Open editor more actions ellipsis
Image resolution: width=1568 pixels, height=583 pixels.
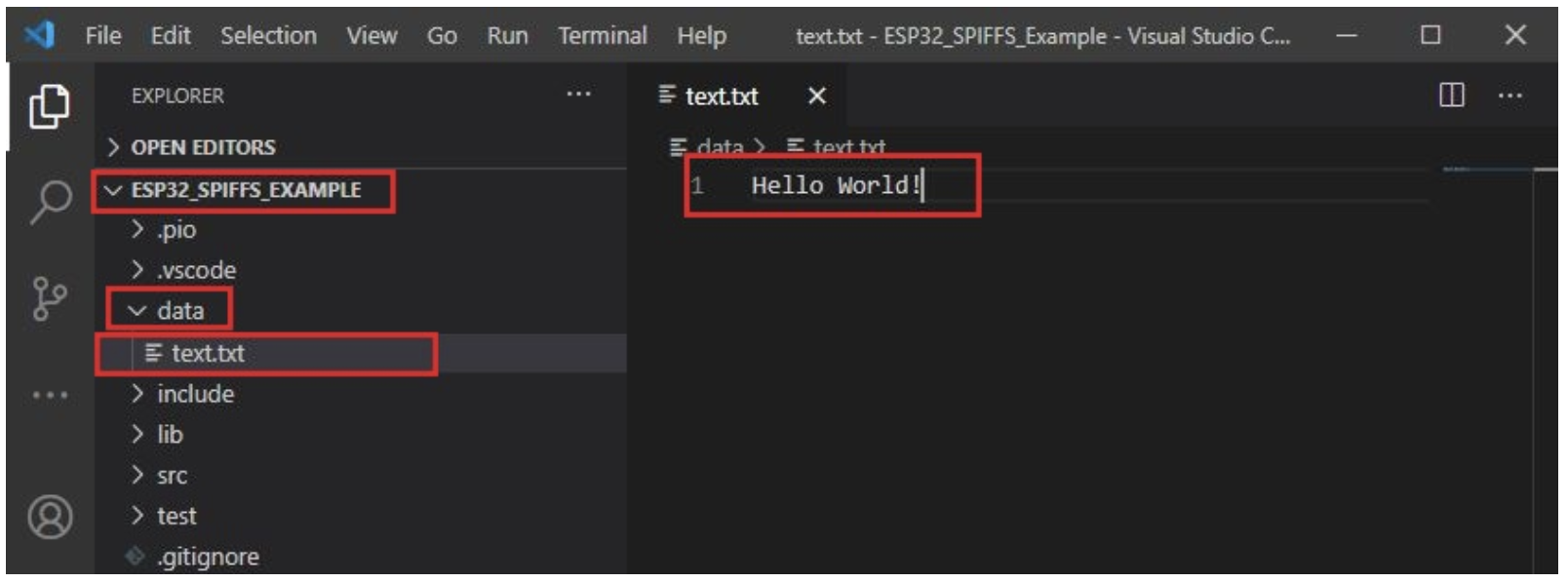[1509, 95]
